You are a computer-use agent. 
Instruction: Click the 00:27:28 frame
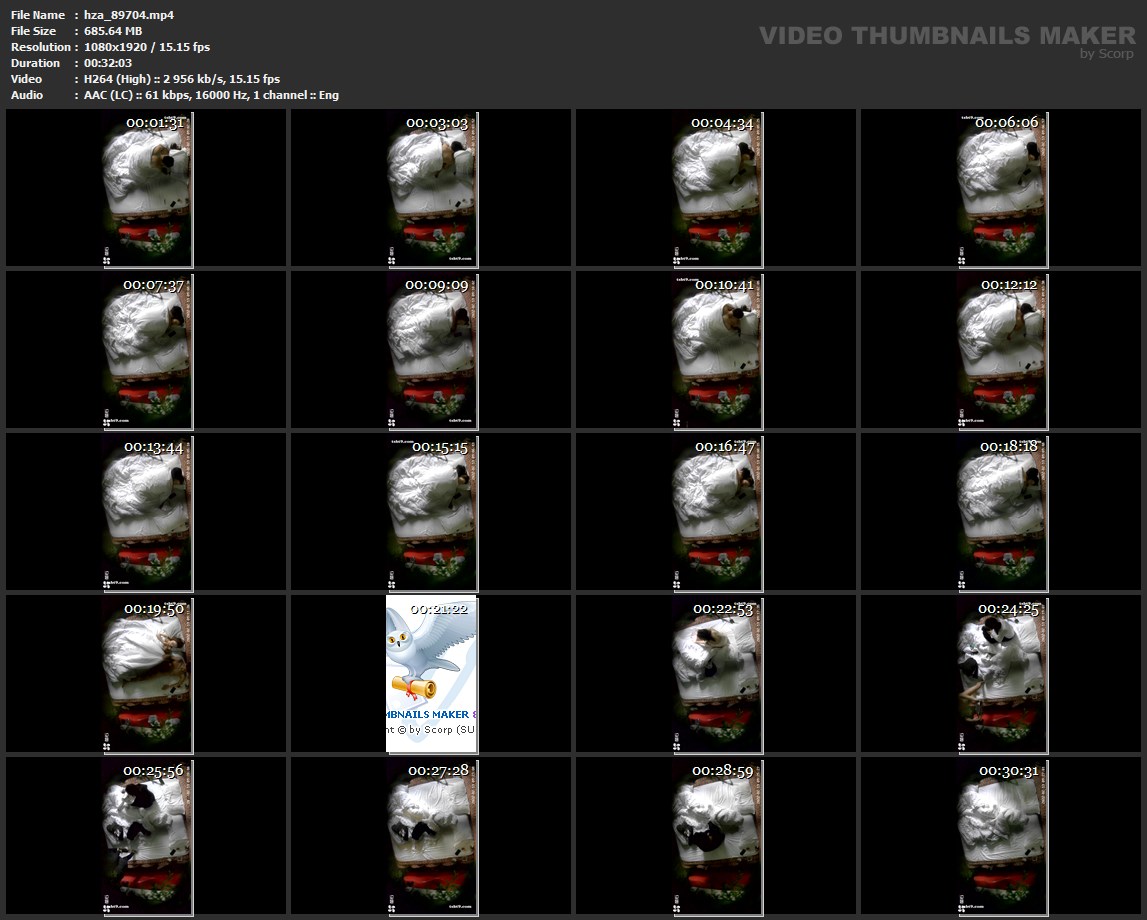[431, 837]
